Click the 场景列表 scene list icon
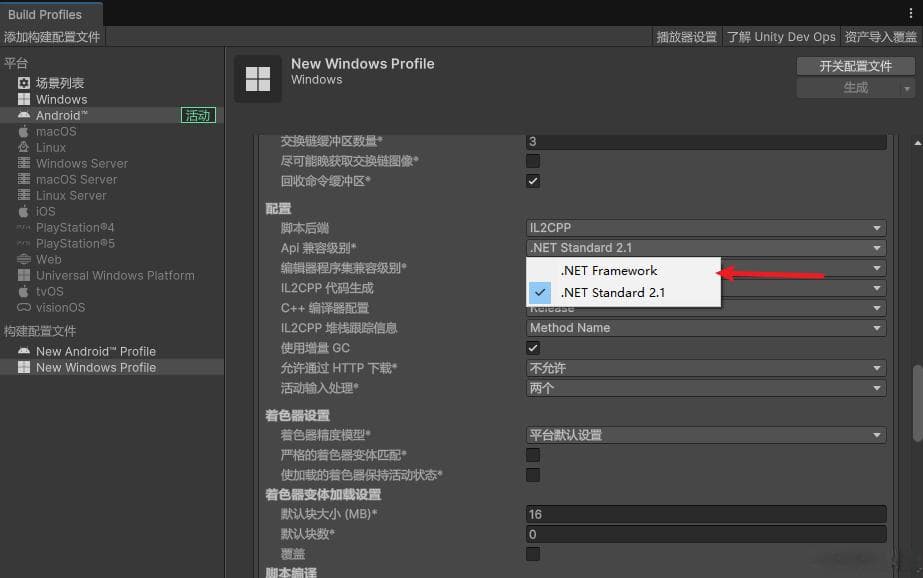Viewport: 923px width, 578px height. click(24, 83)
